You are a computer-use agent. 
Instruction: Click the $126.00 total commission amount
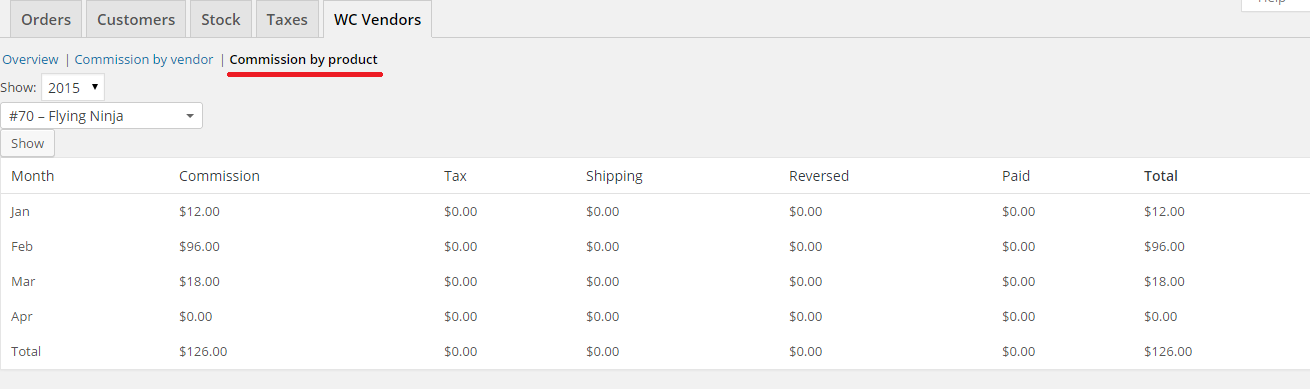click(203, 352)
